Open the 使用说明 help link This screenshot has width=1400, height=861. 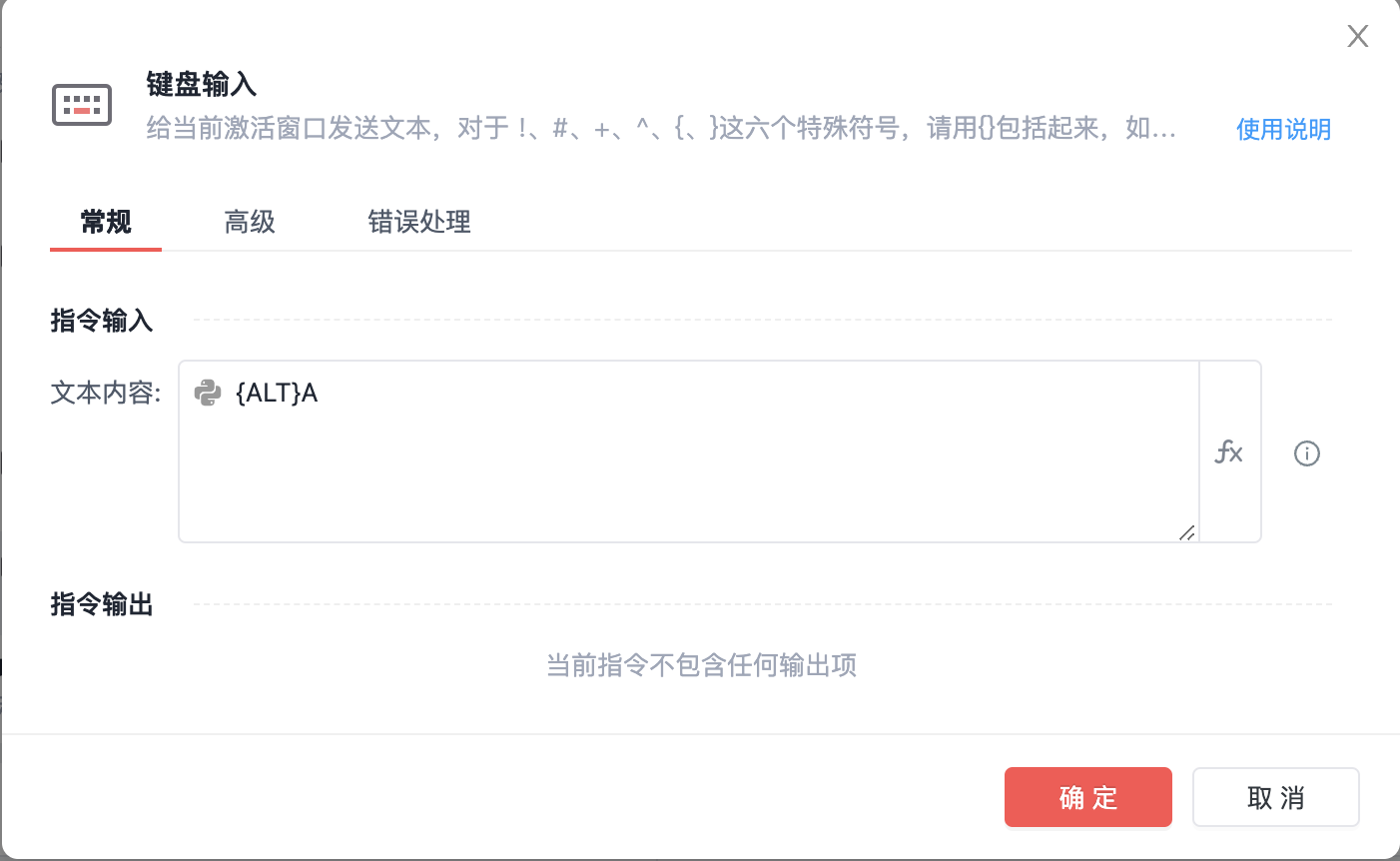coord(1283,129)
